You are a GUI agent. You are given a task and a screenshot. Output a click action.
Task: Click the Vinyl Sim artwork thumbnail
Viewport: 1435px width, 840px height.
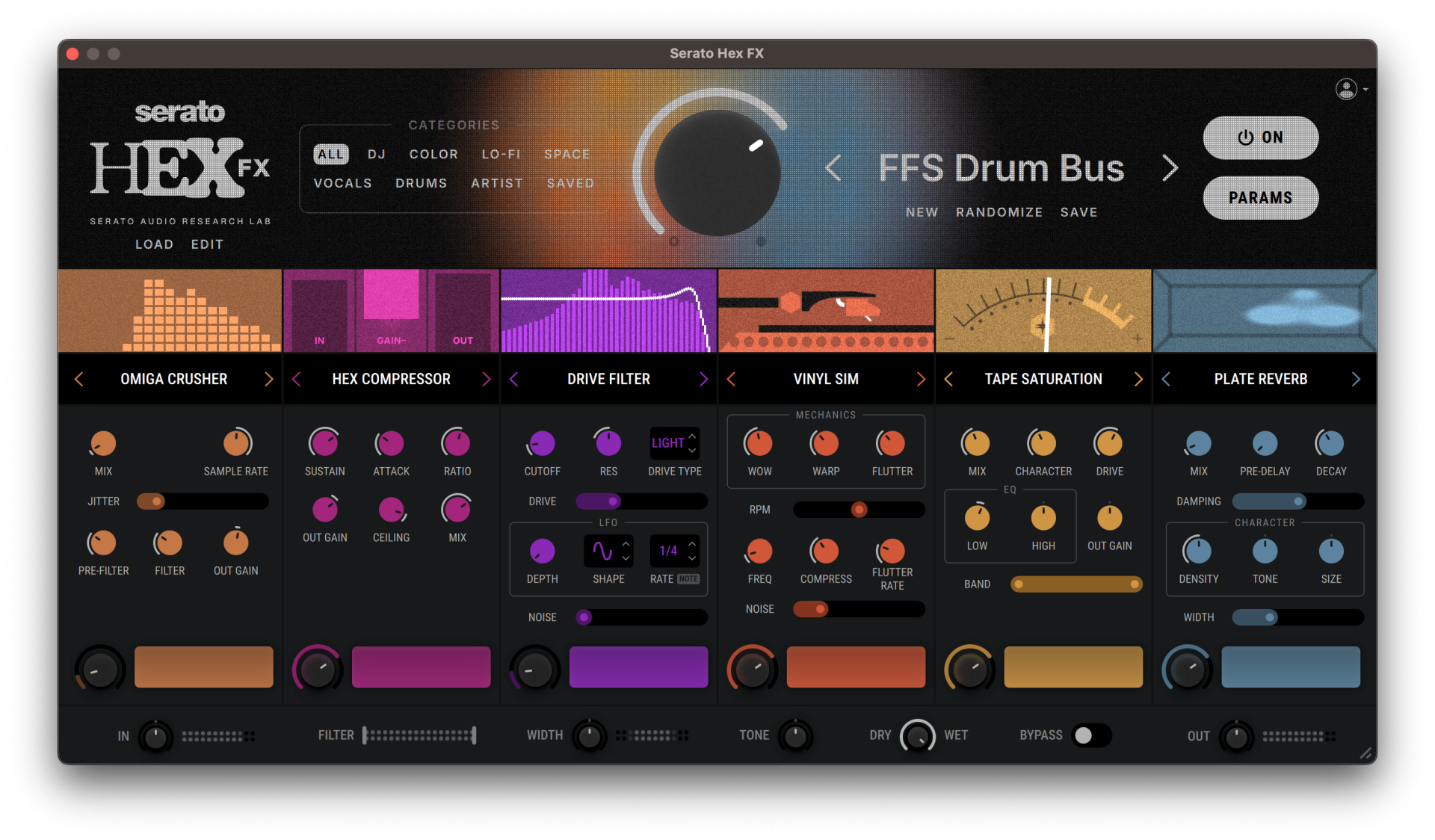(825, 310)
